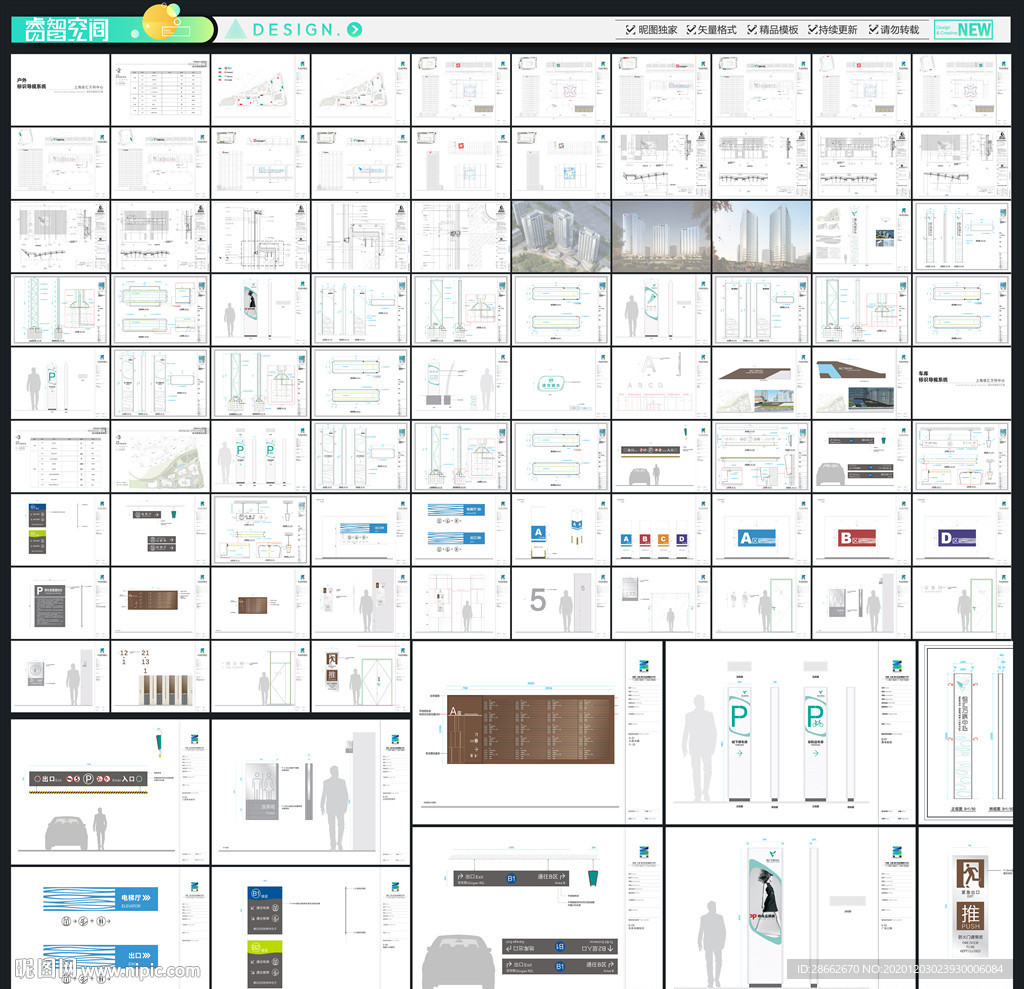Open the large preview with two P parking totems
This screenshot has width=1024, height=989.
coord(790,732)
